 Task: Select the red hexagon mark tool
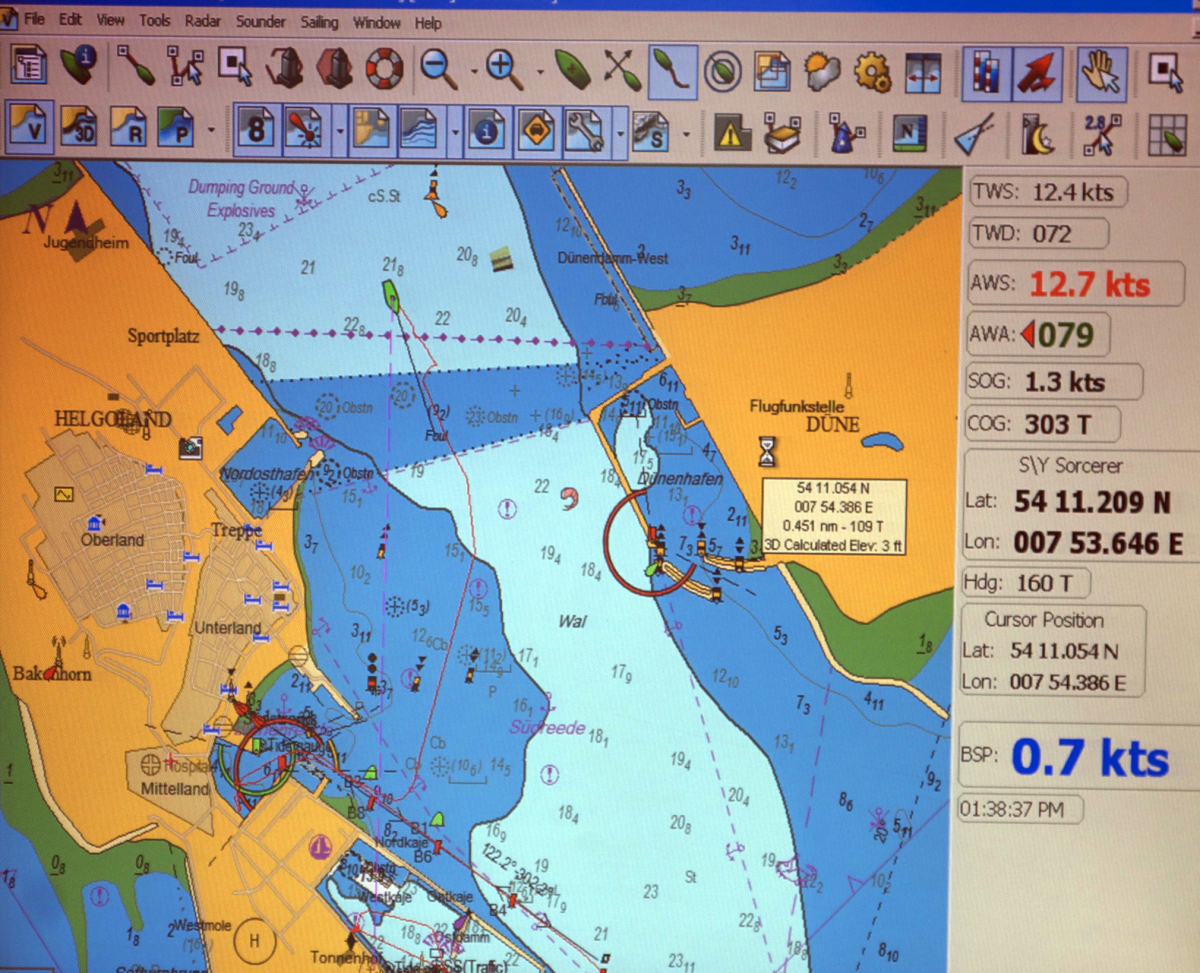[334, 68]
